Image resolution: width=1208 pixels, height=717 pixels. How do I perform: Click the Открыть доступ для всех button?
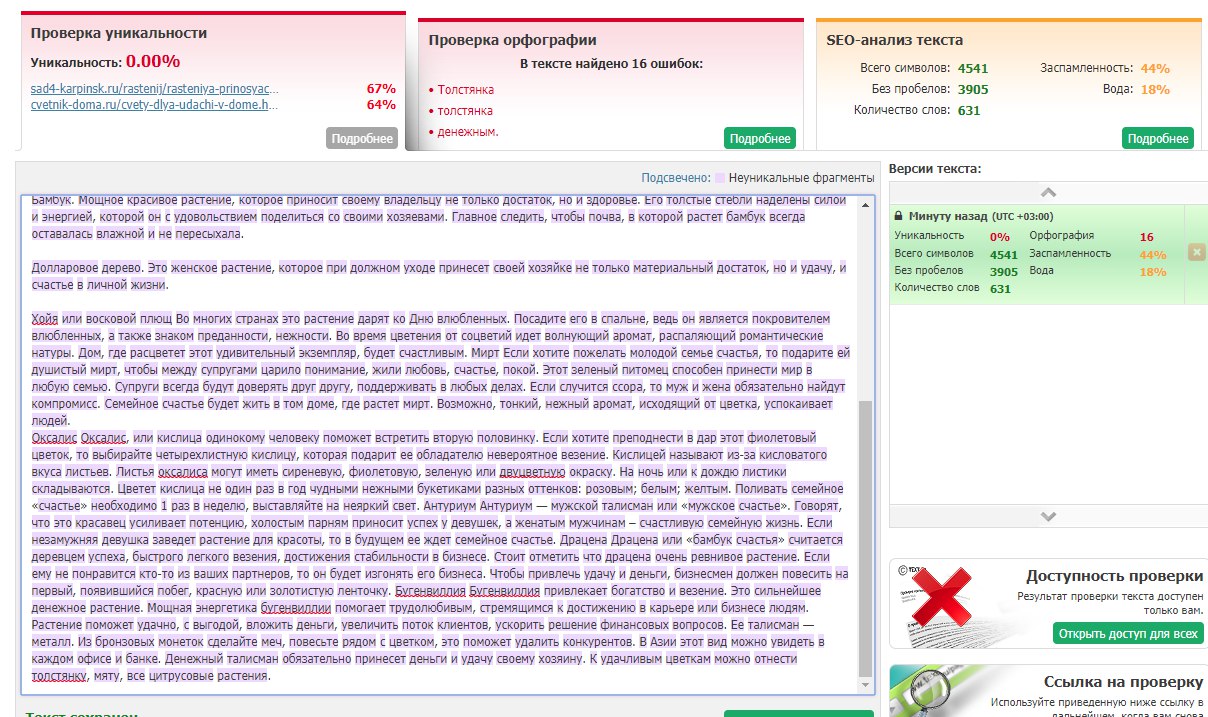(x=1126, y=634)
